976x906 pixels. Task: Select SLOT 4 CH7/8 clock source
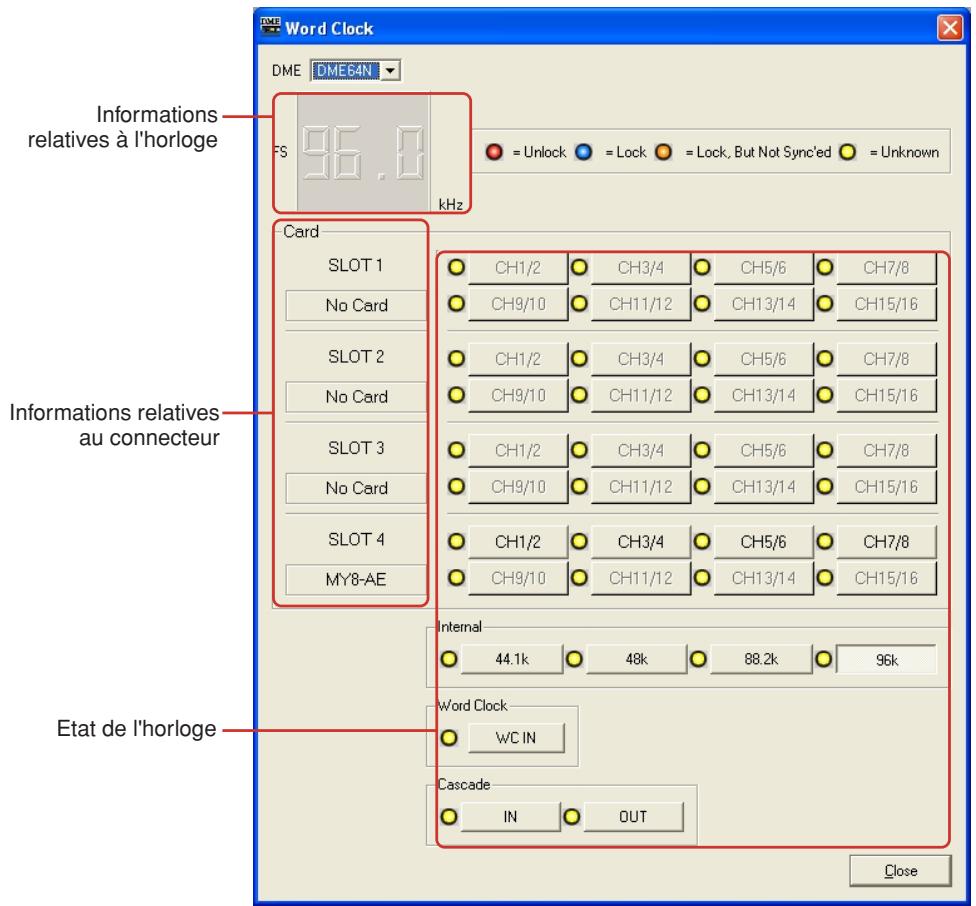click(x=886, y=542)
